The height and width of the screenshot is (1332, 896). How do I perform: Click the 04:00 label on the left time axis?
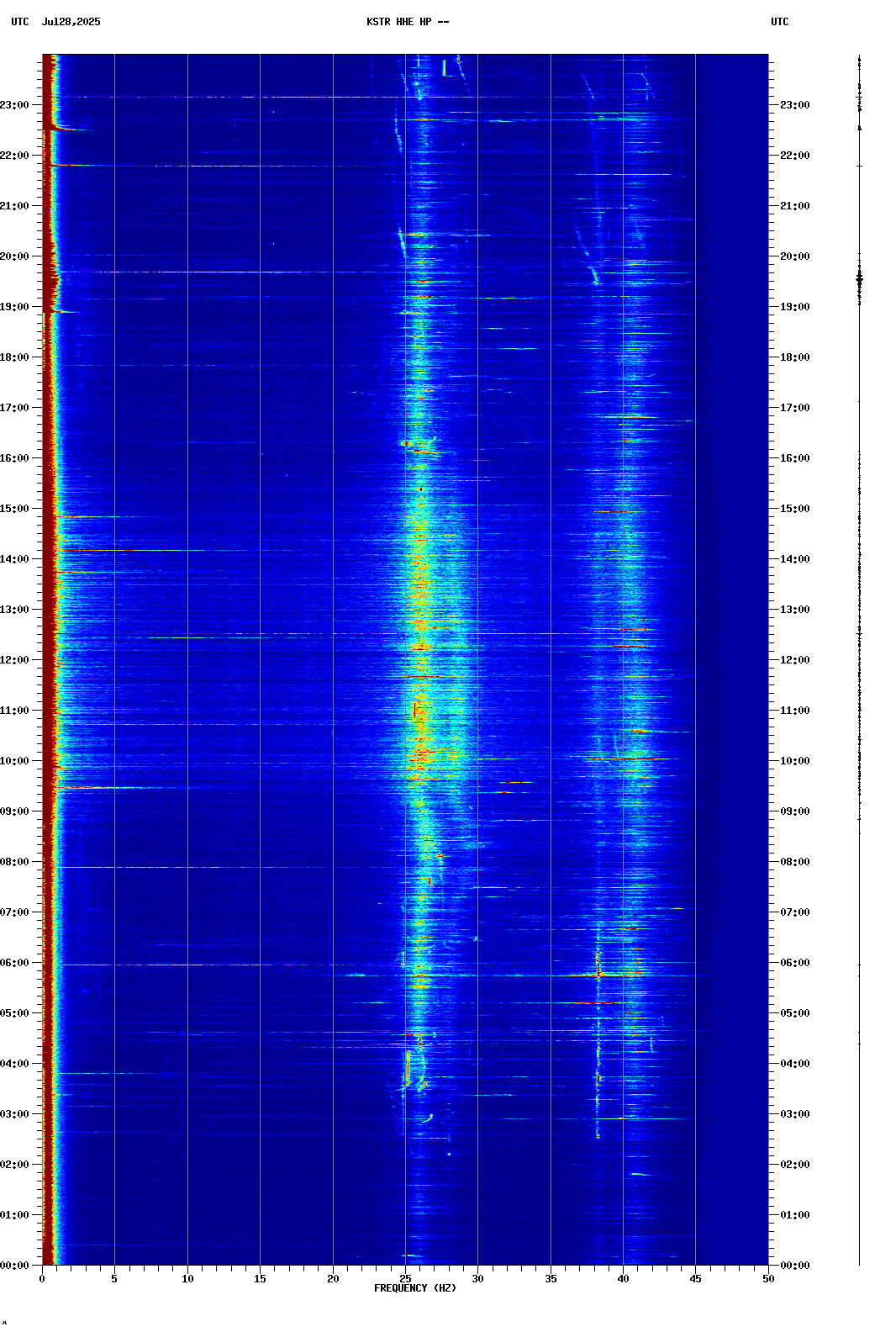14,1064
